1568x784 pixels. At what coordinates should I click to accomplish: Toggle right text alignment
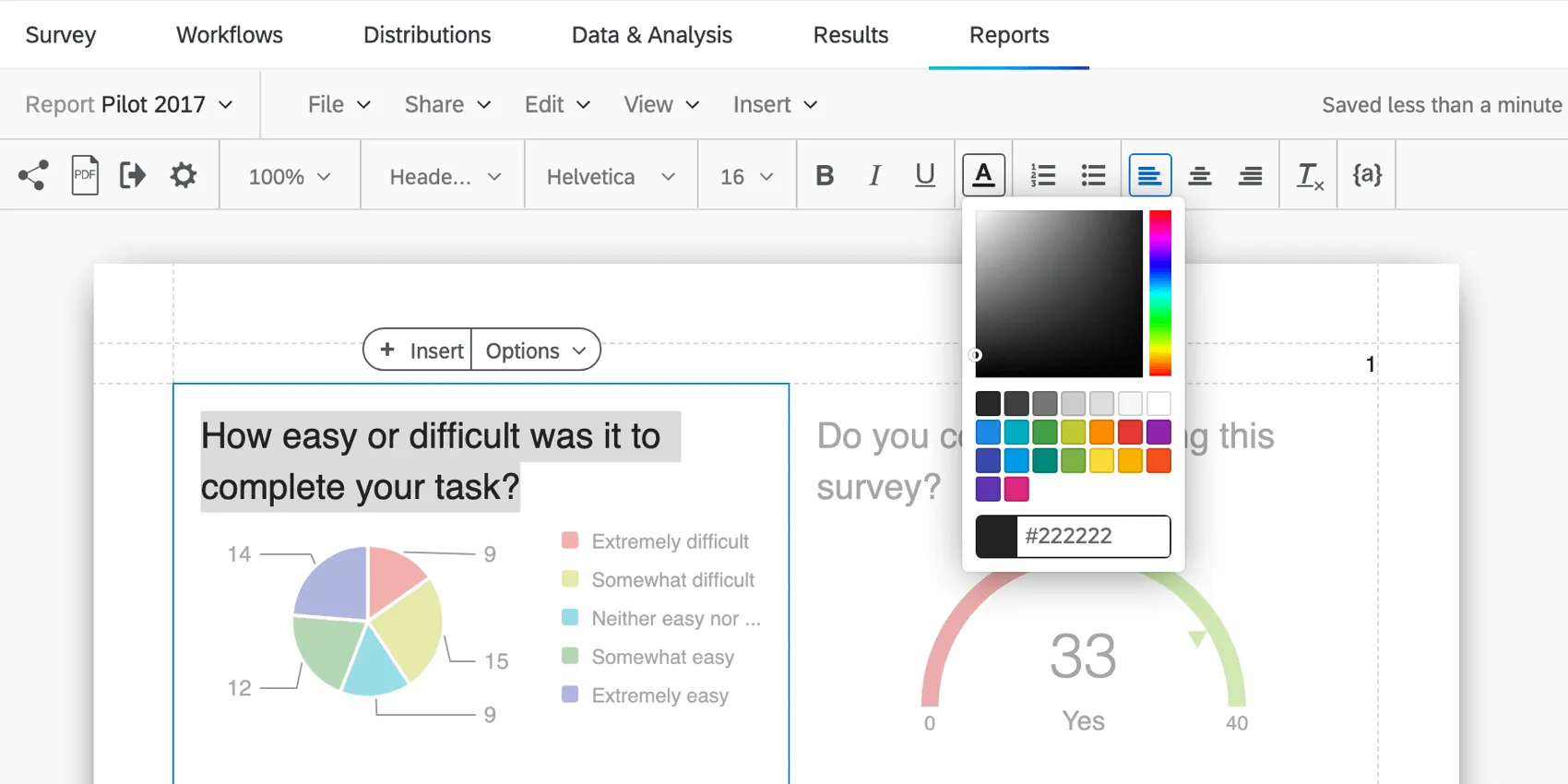[x=1250, y=174]
